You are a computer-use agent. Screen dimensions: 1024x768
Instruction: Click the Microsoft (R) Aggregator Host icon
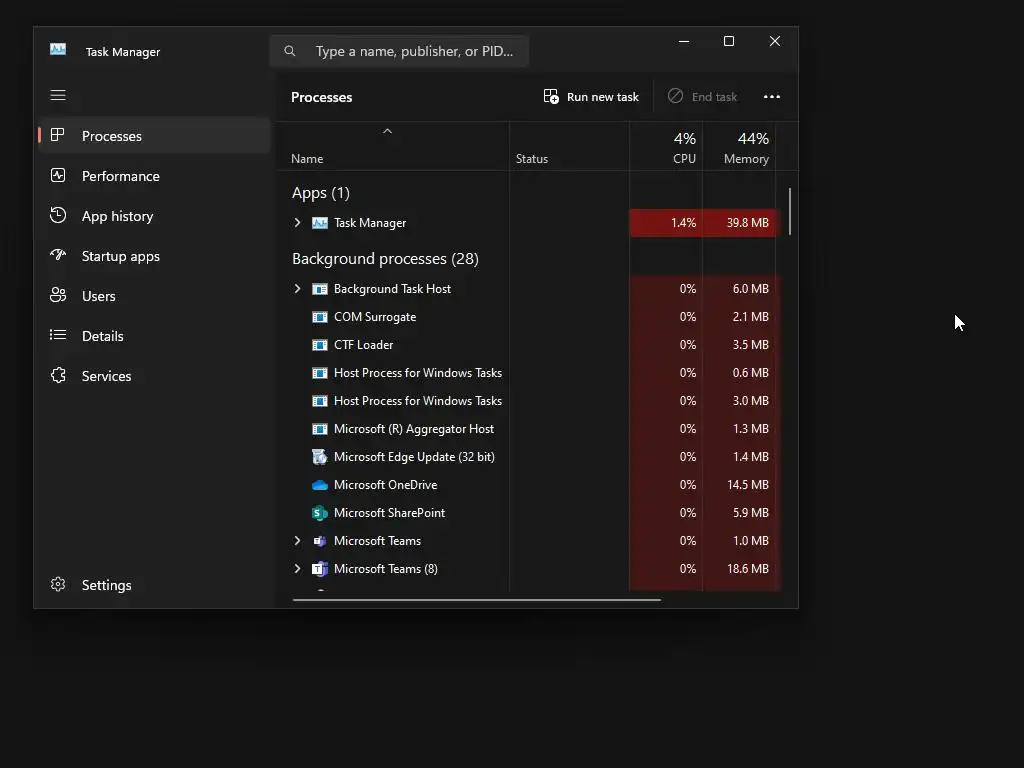(319, 429)
